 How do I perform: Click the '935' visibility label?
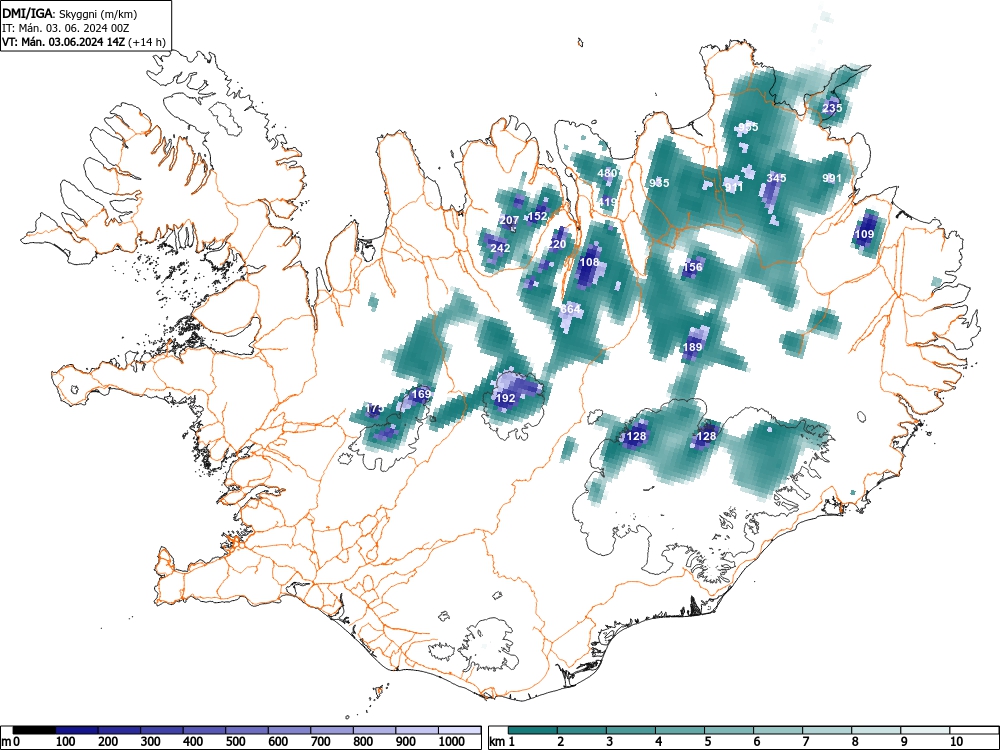point(659,182)
